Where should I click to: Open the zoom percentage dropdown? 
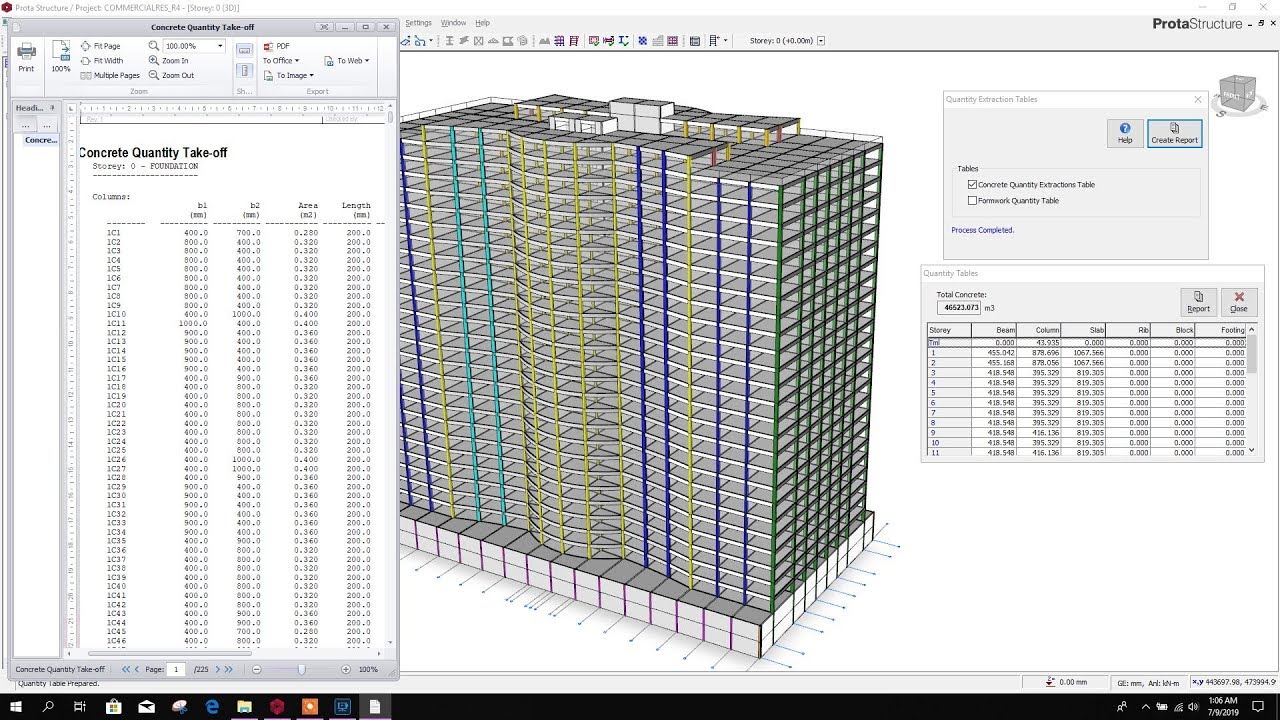point(220,44)
